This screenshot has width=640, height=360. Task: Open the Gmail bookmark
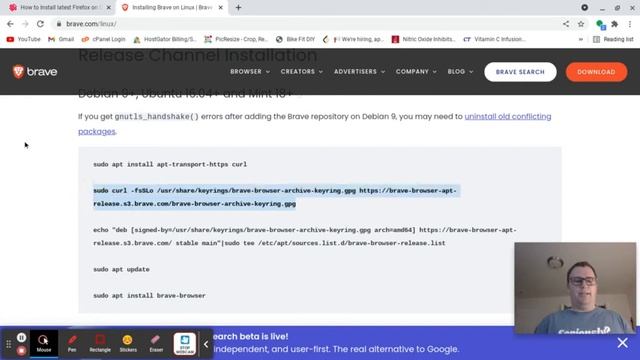pos(61,39)
